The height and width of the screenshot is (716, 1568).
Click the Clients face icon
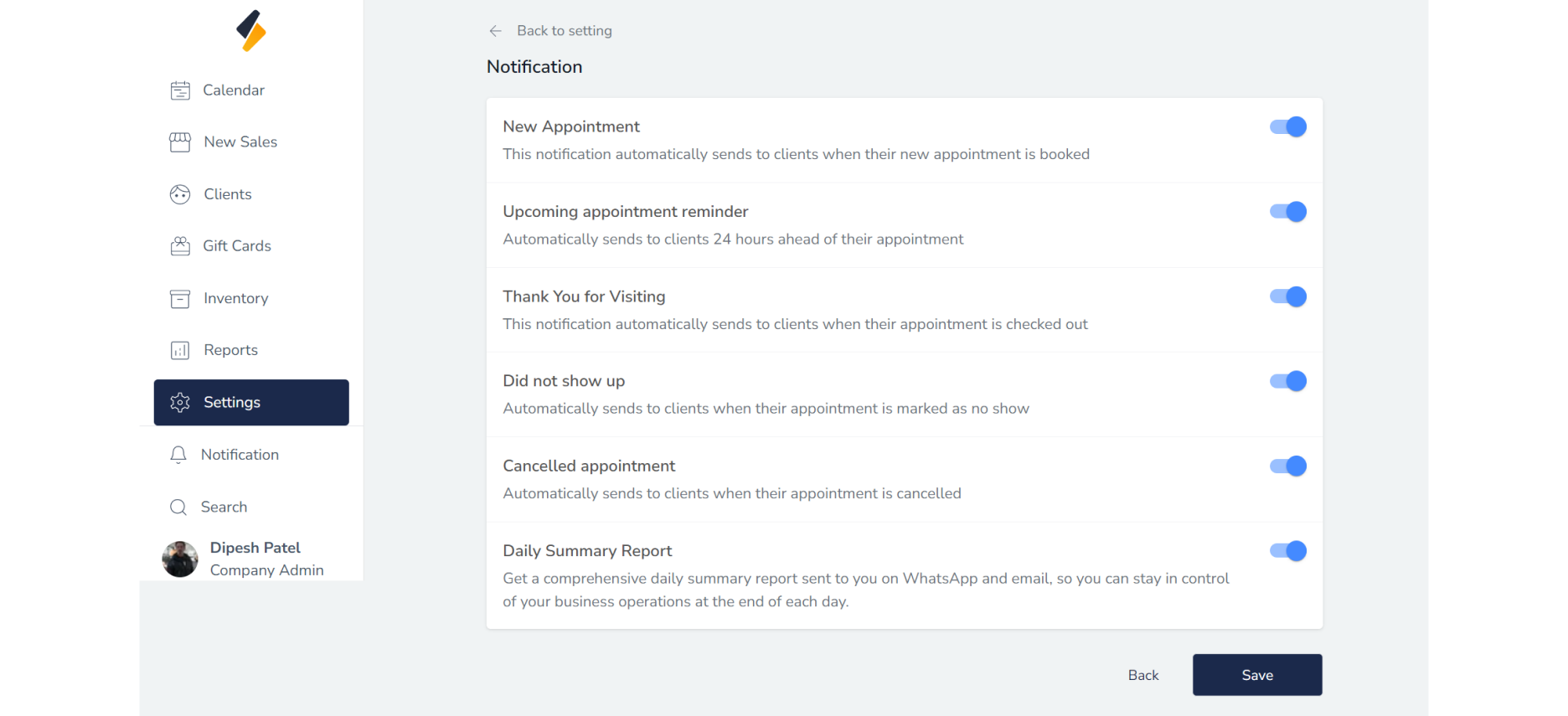click(x=180, y=194)
